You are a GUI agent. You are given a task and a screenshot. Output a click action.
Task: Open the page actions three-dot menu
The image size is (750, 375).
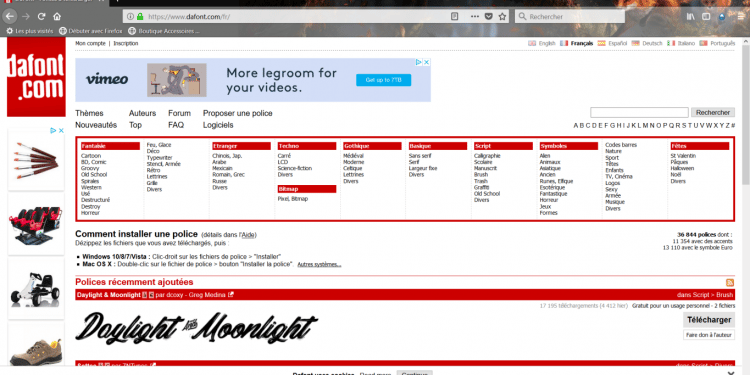(474, 16)
